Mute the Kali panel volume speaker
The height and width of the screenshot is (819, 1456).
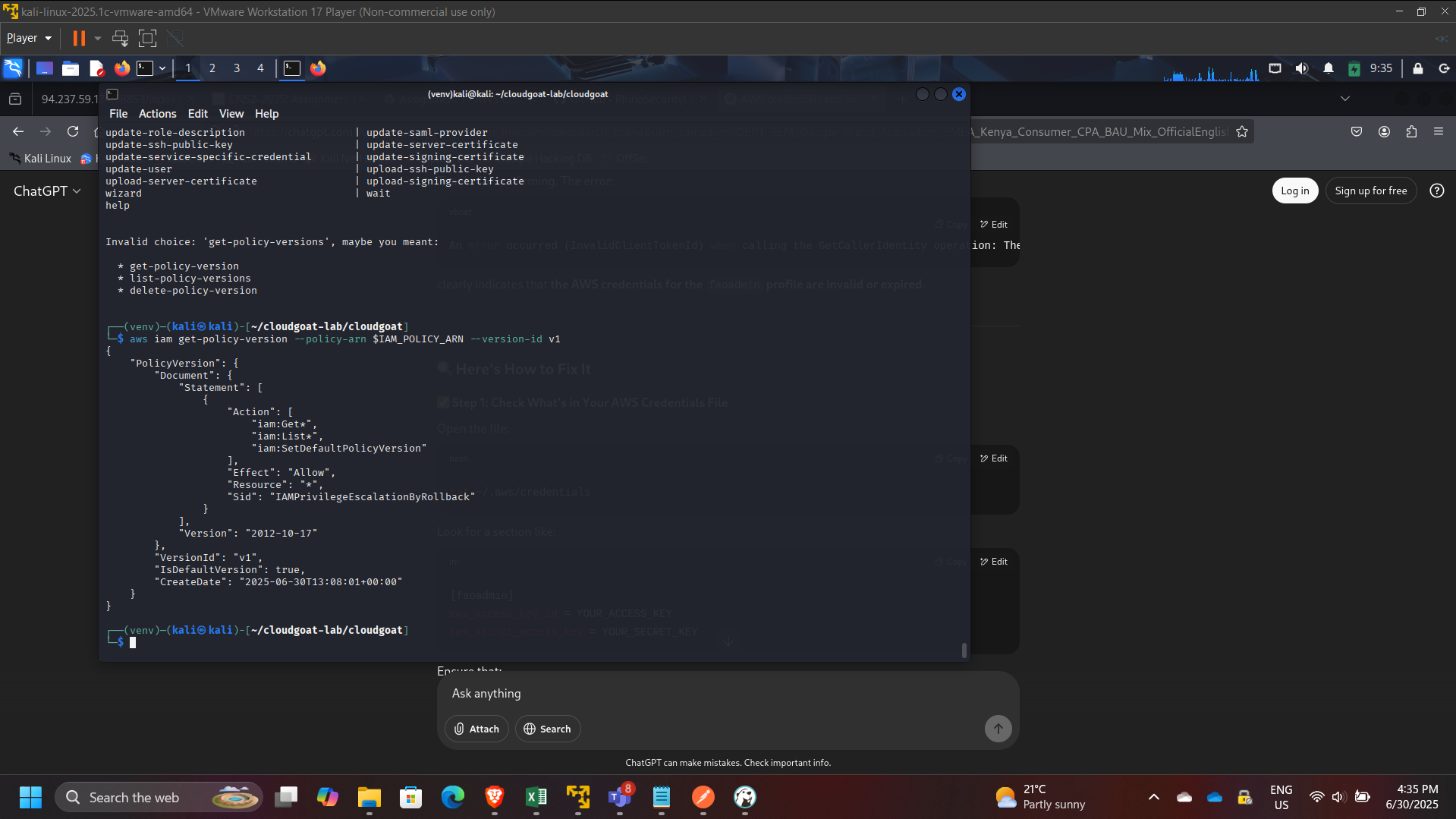1302,68
